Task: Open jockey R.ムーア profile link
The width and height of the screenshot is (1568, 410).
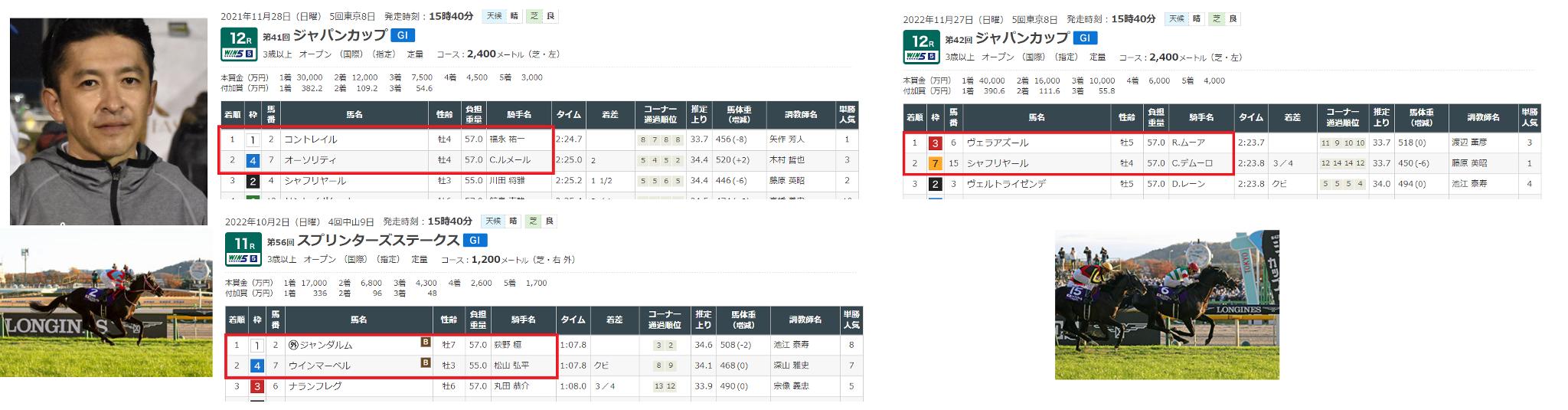Action: (1187, 143)
